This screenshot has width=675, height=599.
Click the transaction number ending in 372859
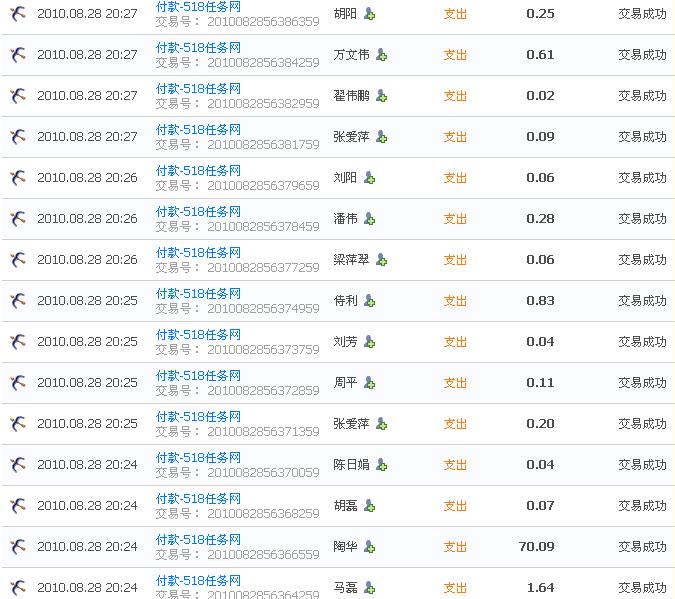point(263,390)
